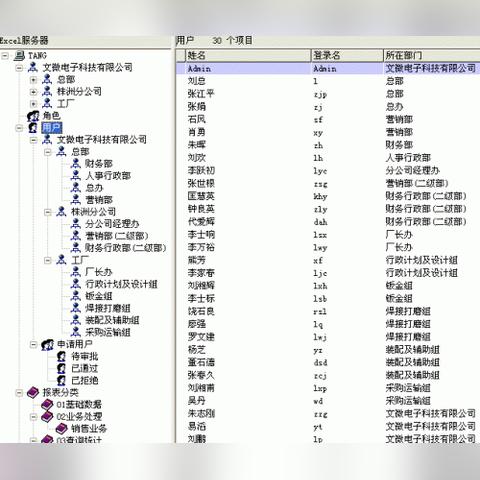Viewport: 480px width, 480px height.
Task: Click the icon beside 营销部 (二级部) node
Action: 76,236
